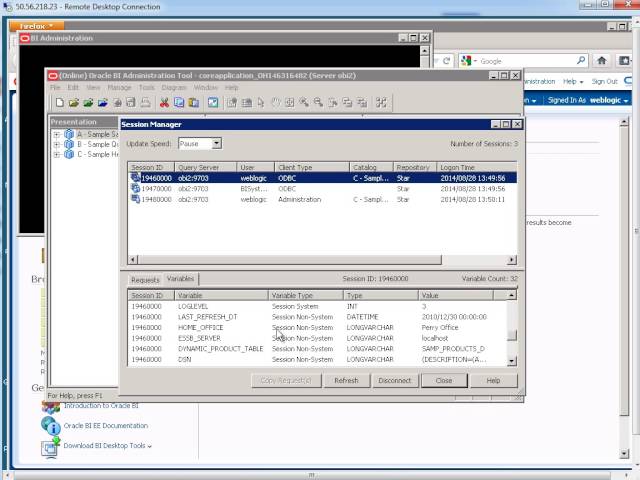Click the green open-folder toolbar icon
The image size is (640, 480).
[x=88, y=102]
